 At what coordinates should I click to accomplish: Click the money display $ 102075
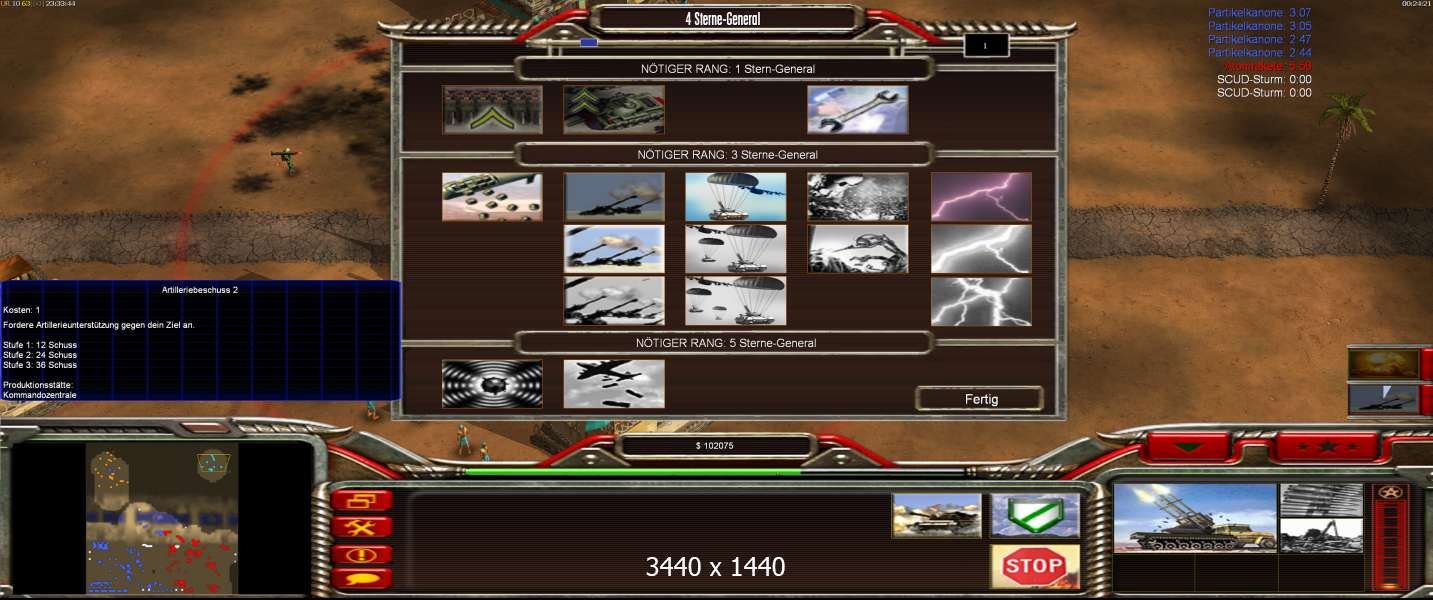715,446
